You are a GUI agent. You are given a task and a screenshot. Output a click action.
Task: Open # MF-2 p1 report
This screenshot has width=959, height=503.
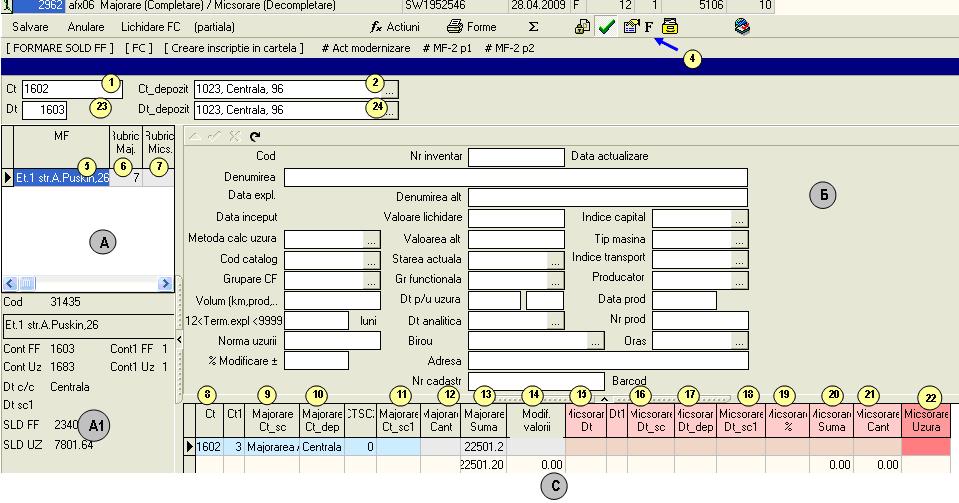pos(447,48)
